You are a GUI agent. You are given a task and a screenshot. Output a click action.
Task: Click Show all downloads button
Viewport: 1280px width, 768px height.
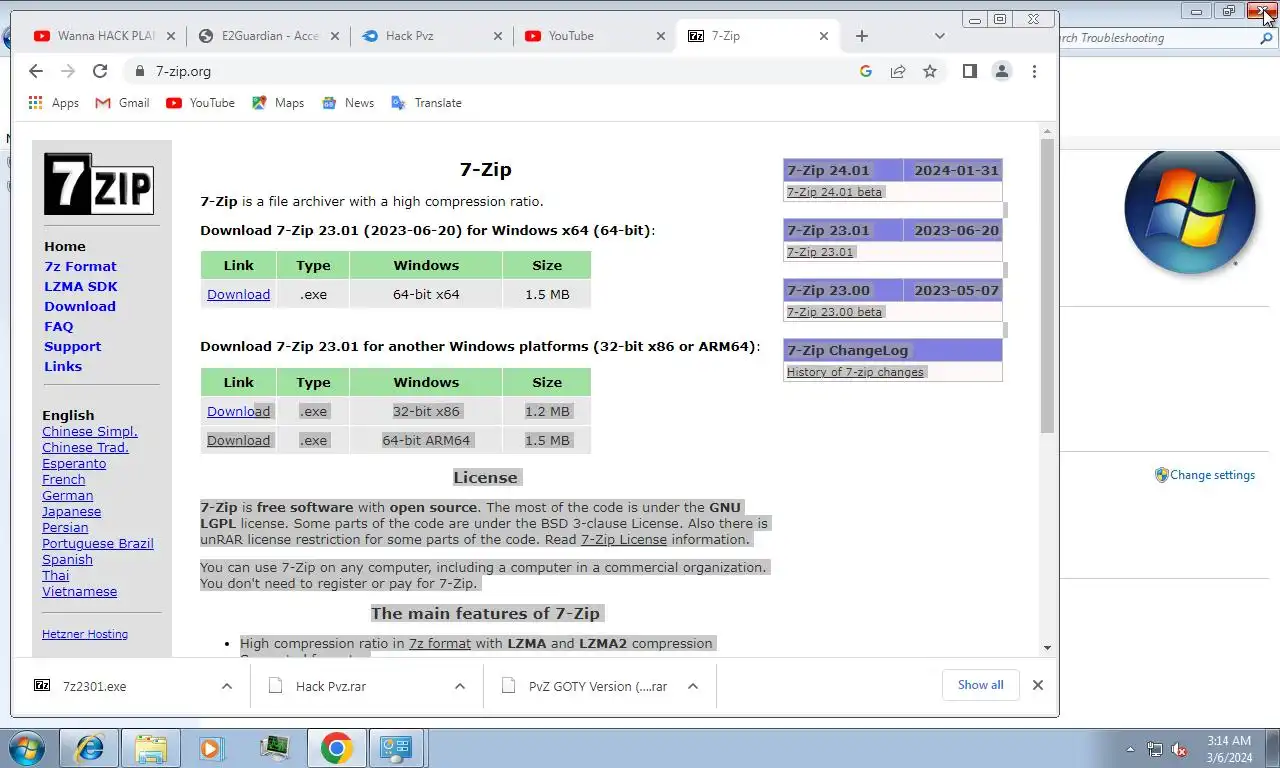pyautogui.click(x=980, y=685)
